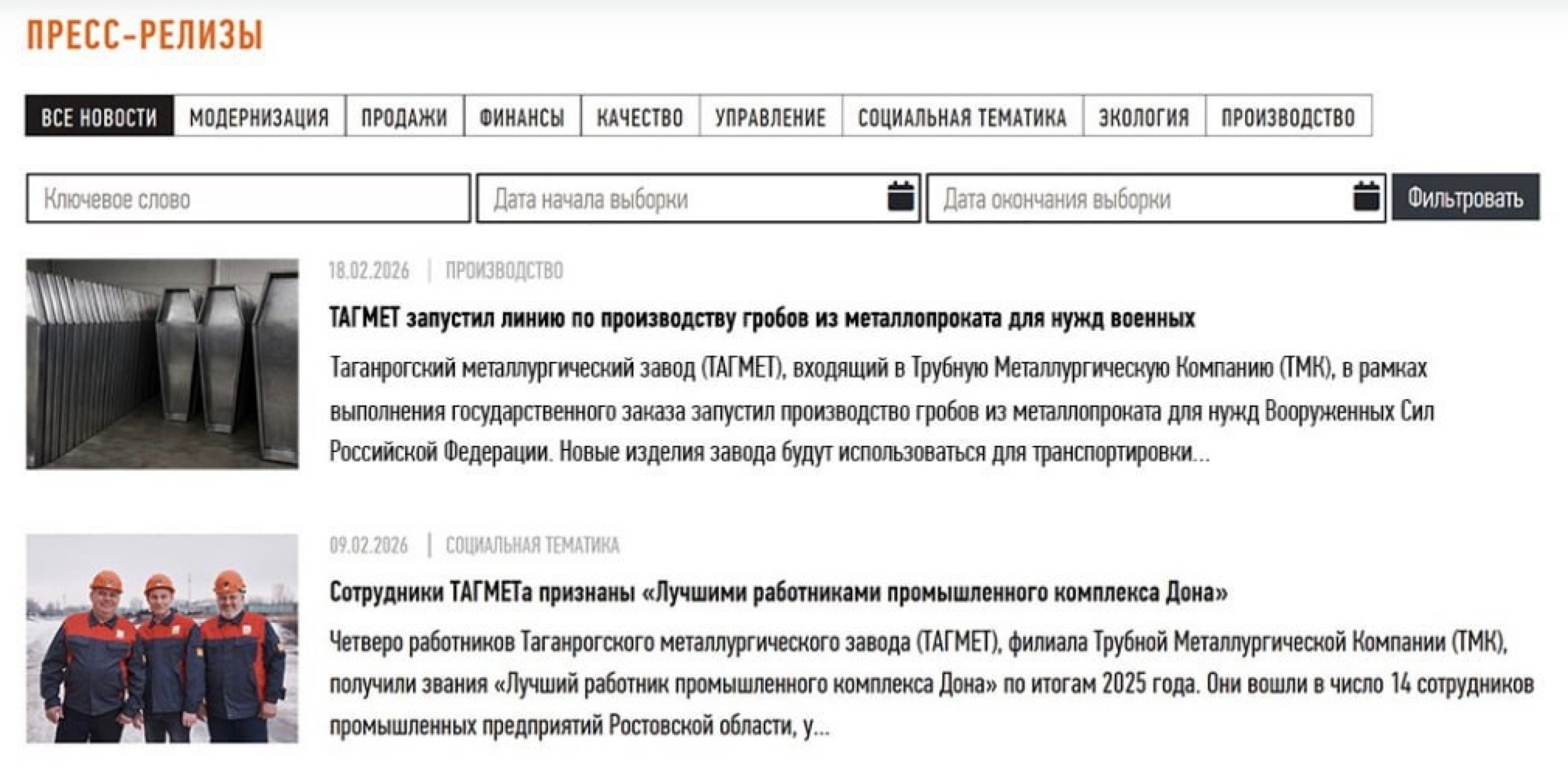Open headline about ТАГМЕТ coffin production line
The height and width of the screenshot is (772, 1568).
tap(761, 318)
